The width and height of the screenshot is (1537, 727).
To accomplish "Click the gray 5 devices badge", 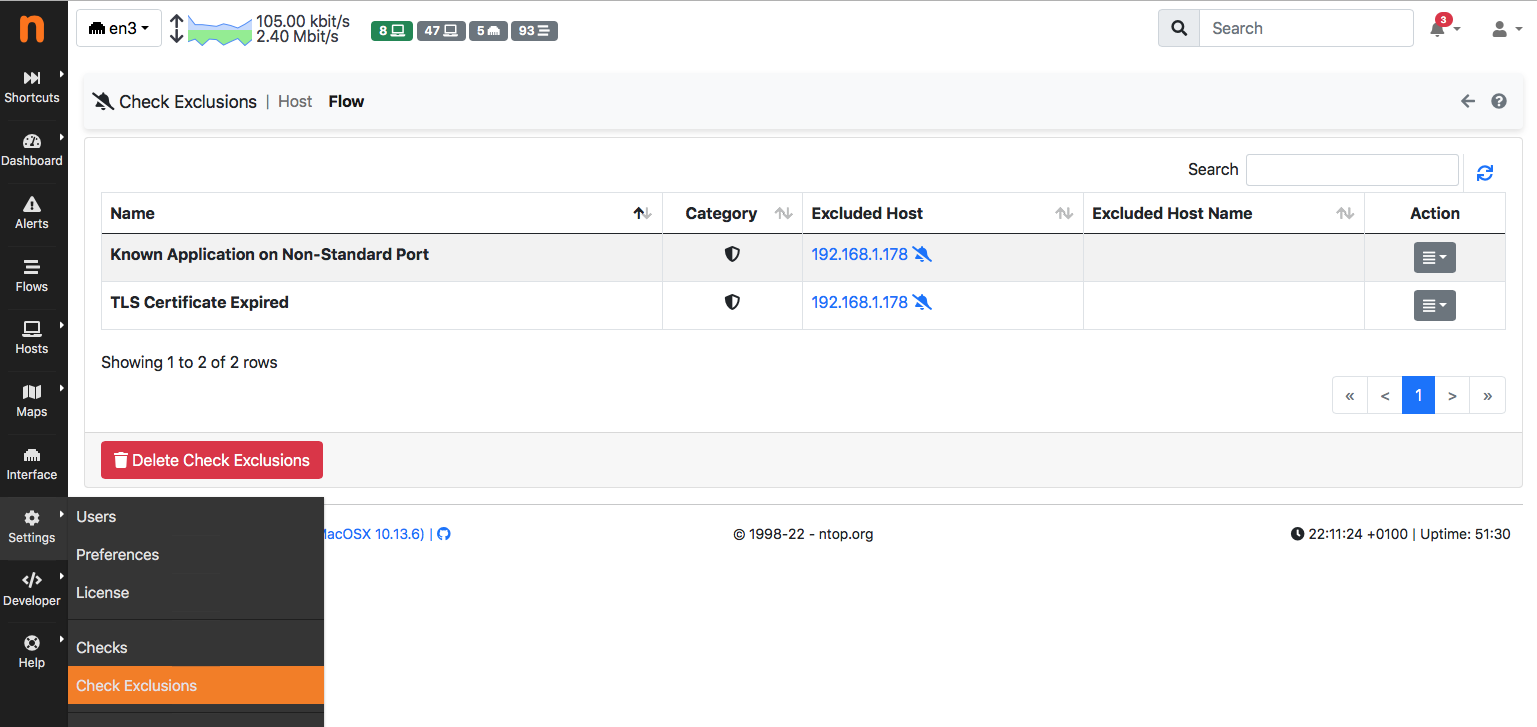I will click(488, 31).
